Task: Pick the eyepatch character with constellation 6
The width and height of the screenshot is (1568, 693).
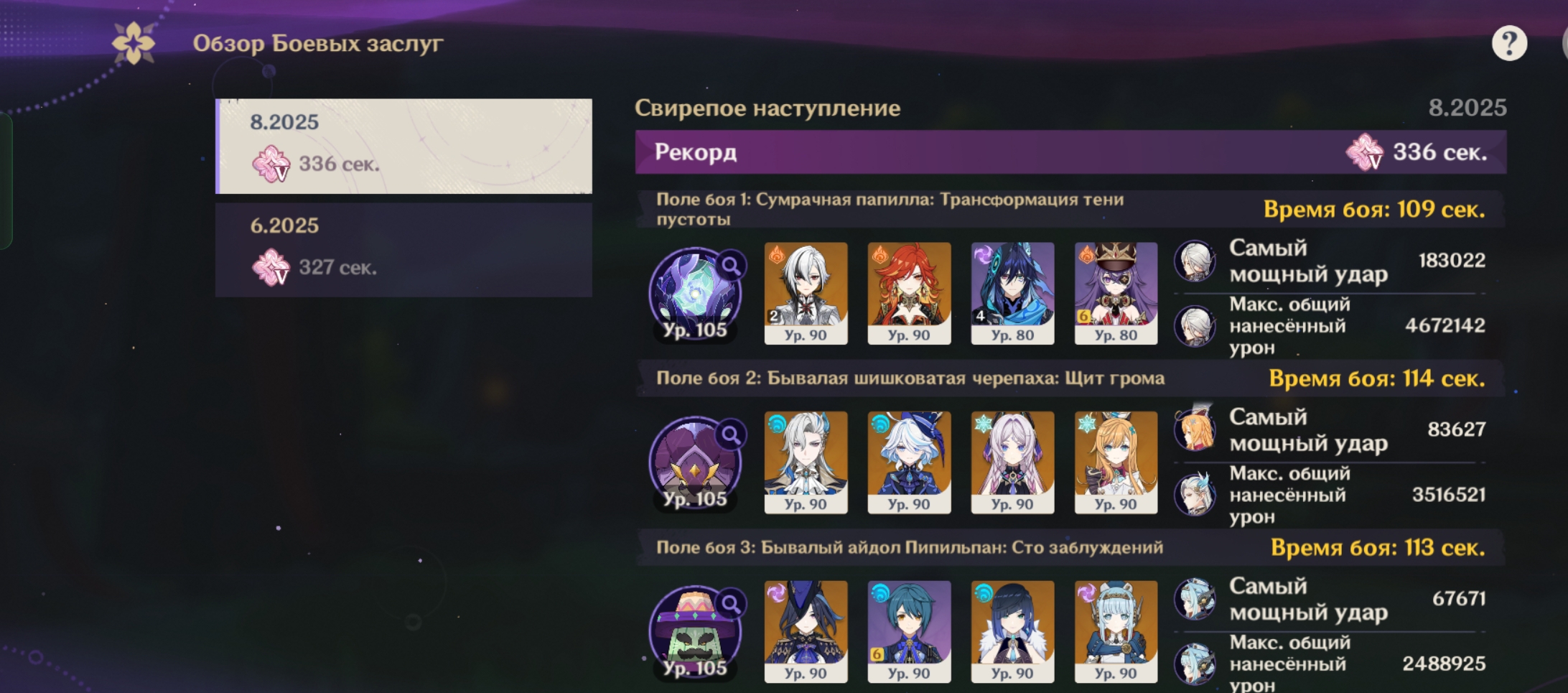Action: [1116, 294]
